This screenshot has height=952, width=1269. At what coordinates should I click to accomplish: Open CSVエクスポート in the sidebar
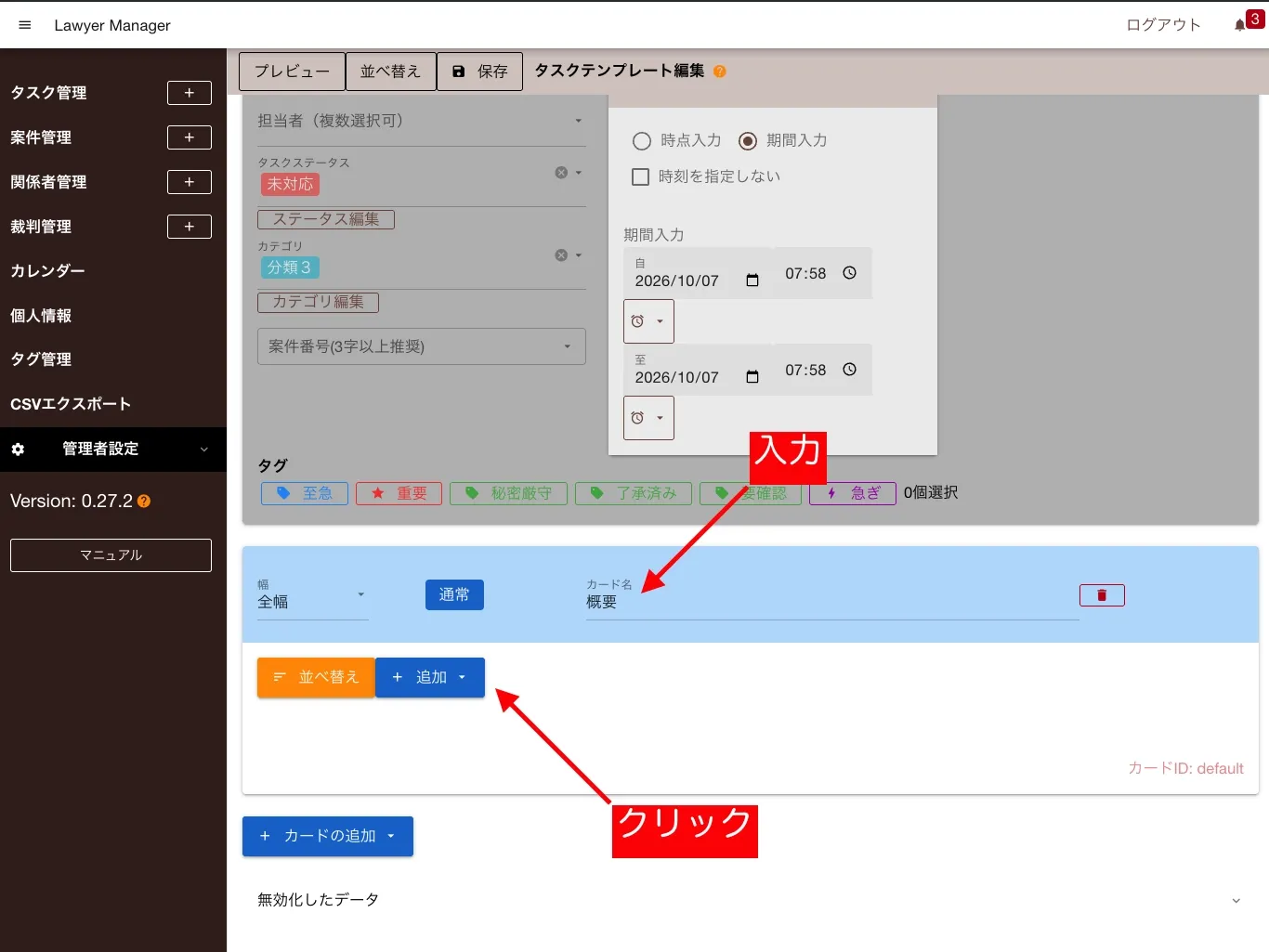click(71, 404)
